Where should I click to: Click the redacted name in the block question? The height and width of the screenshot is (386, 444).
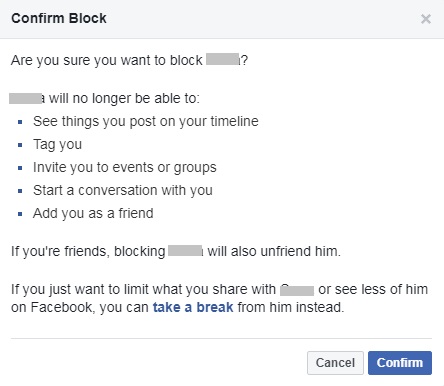click(x=223, y=59)
